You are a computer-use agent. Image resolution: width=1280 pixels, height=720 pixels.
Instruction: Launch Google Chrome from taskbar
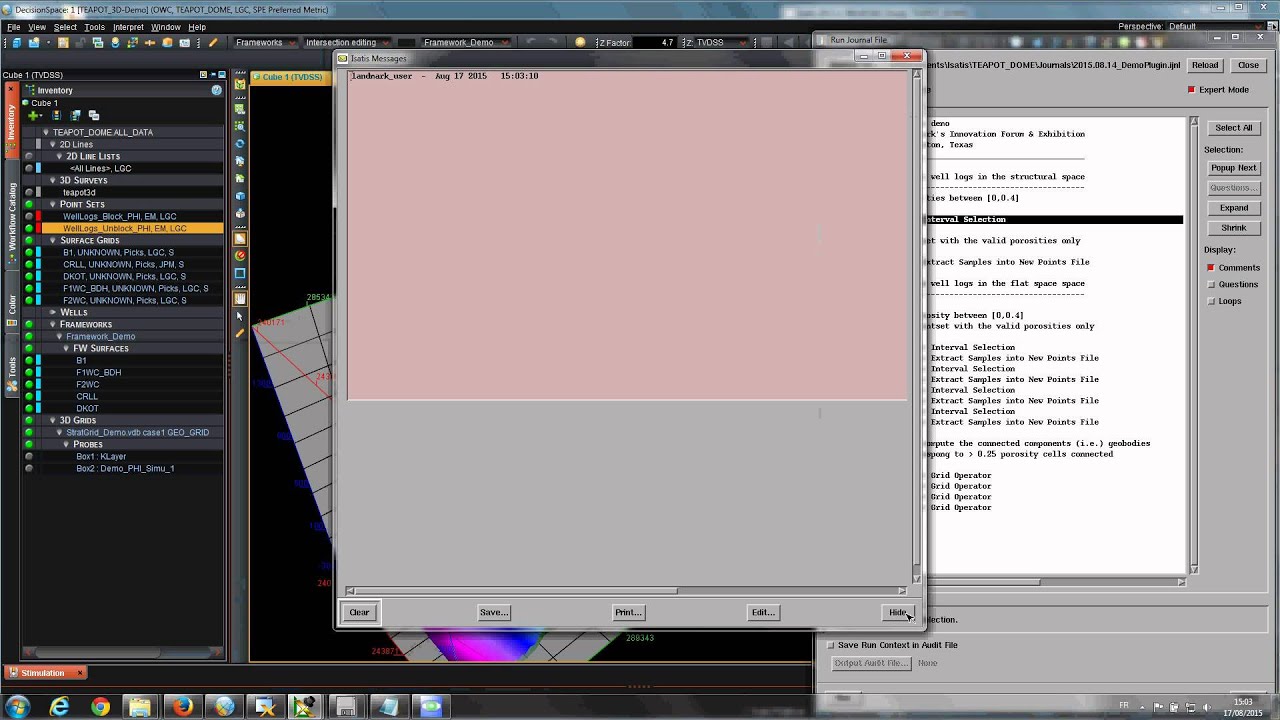(x=100, y=707)
